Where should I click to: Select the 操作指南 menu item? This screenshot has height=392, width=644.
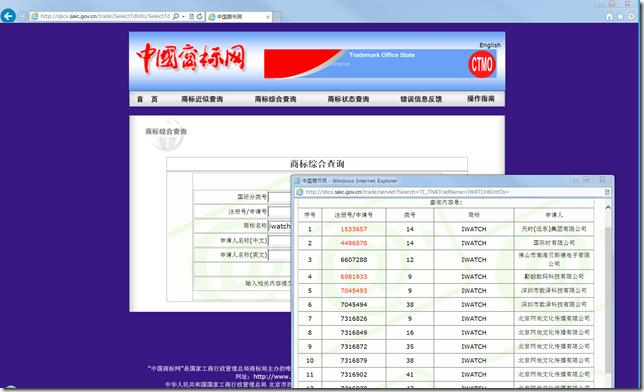pyautogui.click(x=481, y=99)
